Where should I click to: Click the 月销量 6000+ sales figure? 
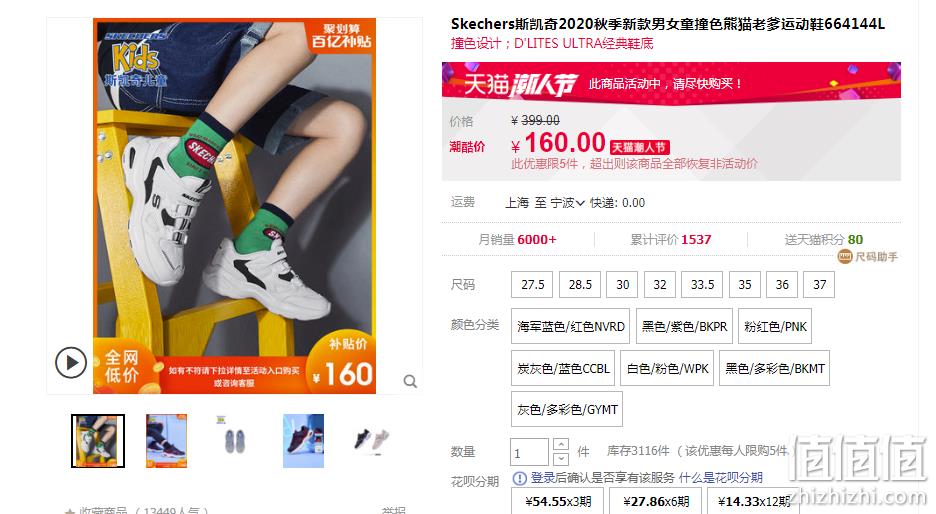tap(518, 239)
